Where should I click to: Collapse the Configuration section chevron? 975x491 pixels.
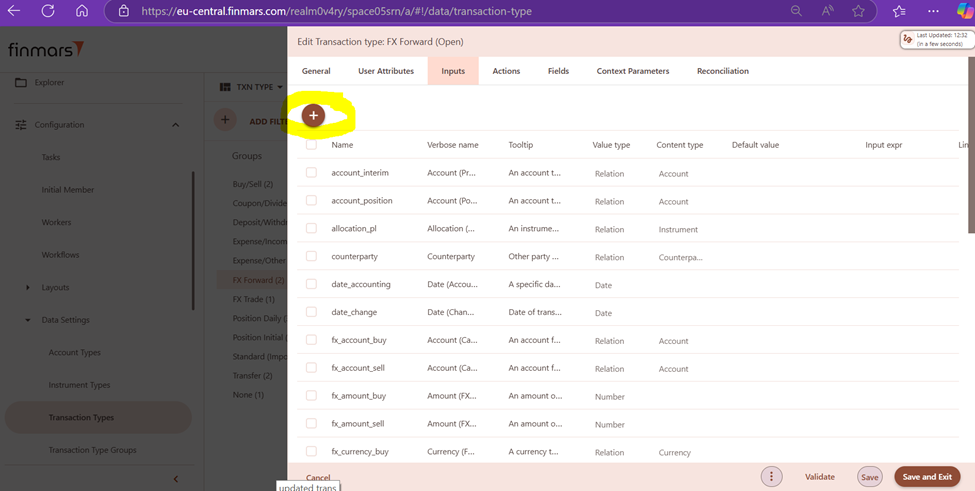175,125
